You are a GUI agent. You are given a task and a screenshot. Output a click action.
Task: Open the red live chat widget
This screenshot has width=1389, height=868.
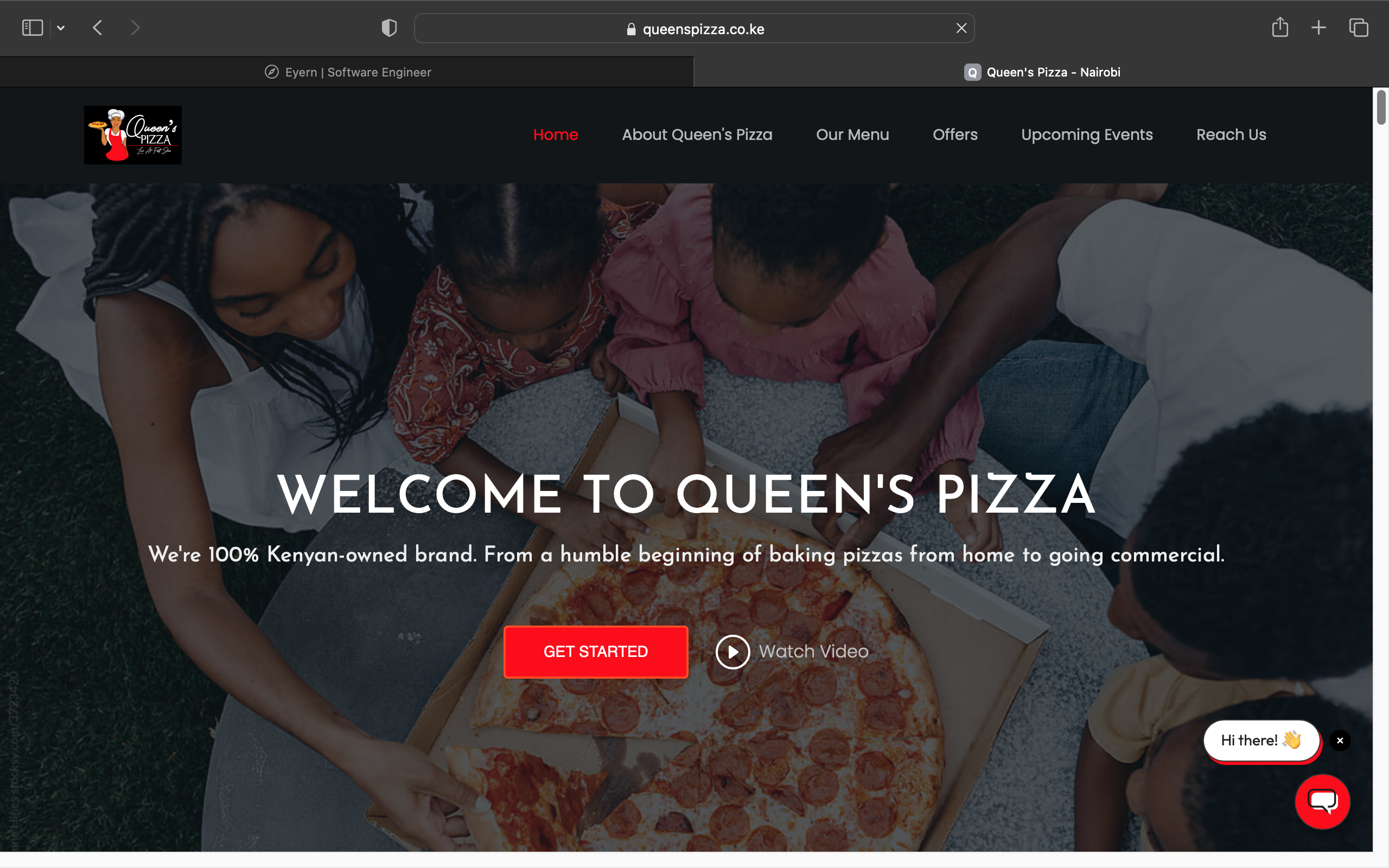coord(1322,801)
